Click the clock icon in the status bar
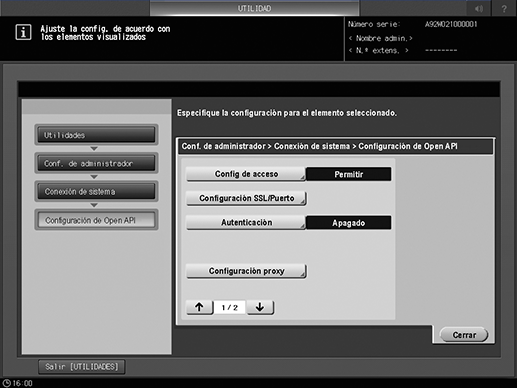517x388 pixels. [x=6, y=383]
